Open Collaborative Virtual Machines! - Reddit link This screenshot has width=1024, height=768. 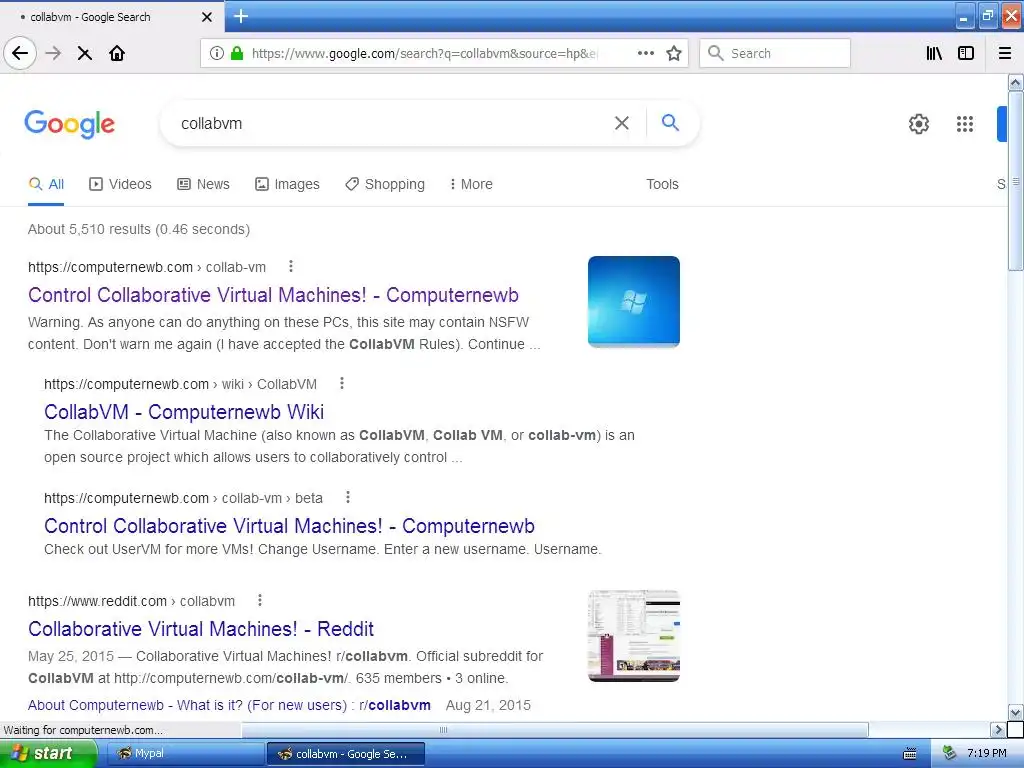200,629
